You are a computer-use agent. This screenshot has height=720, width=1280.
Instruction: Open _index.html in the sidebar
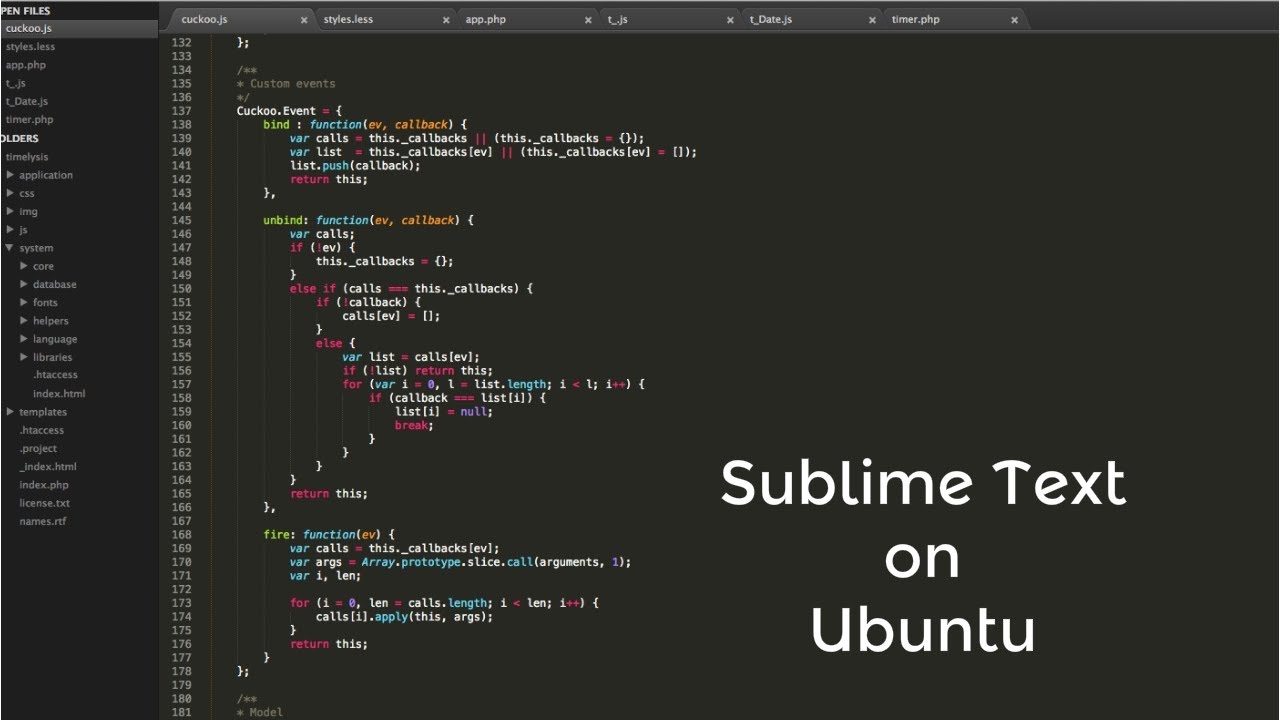coord(48,466)
